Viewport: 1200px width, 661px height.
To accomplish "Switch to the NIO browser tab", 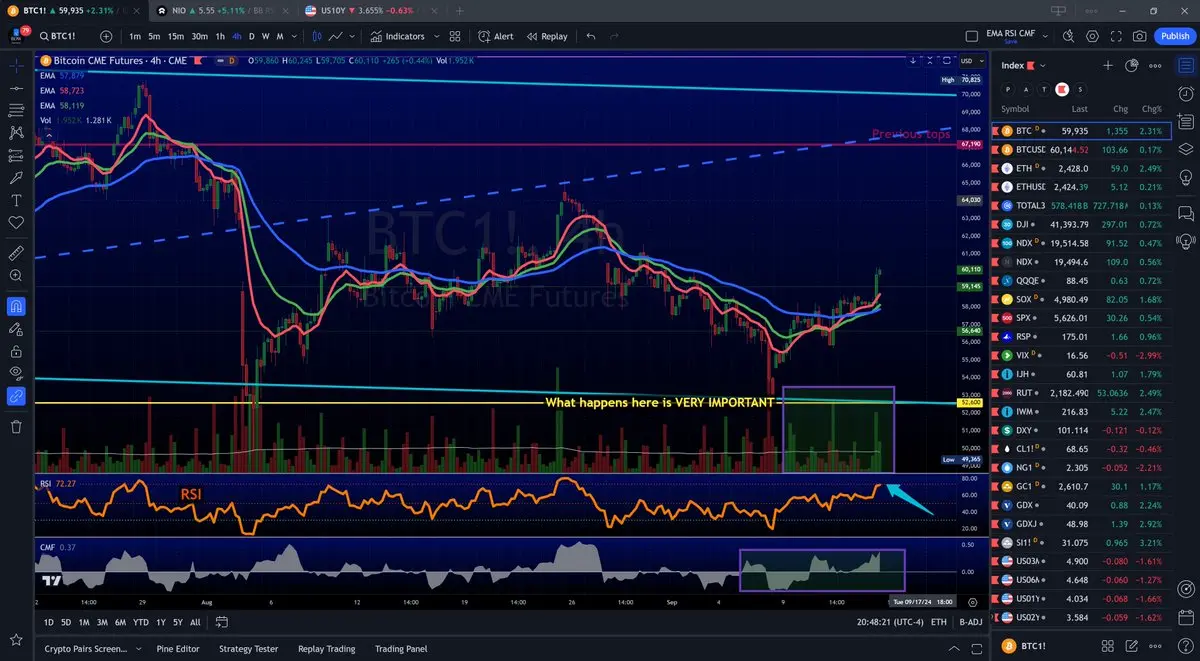I will pos(222,10).
